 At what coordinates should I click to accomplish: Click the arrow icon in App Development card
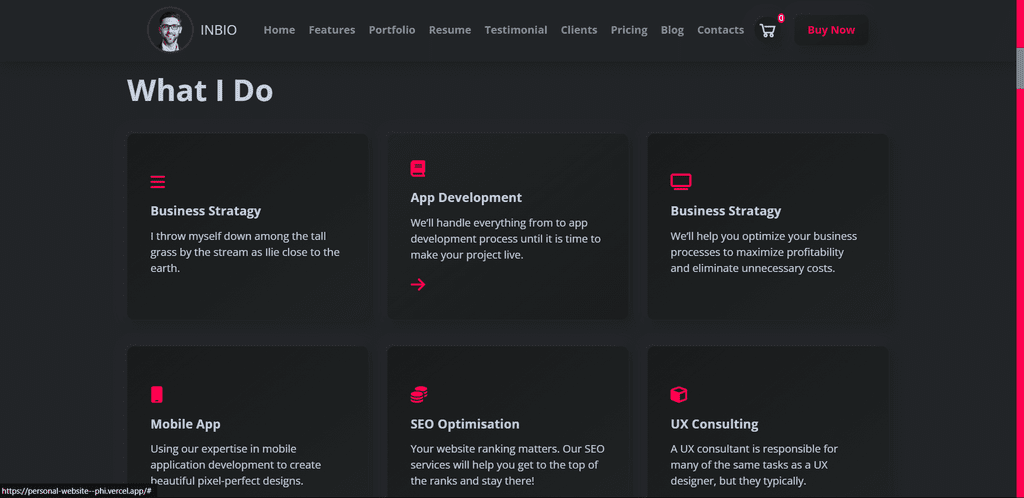[418, 284]
